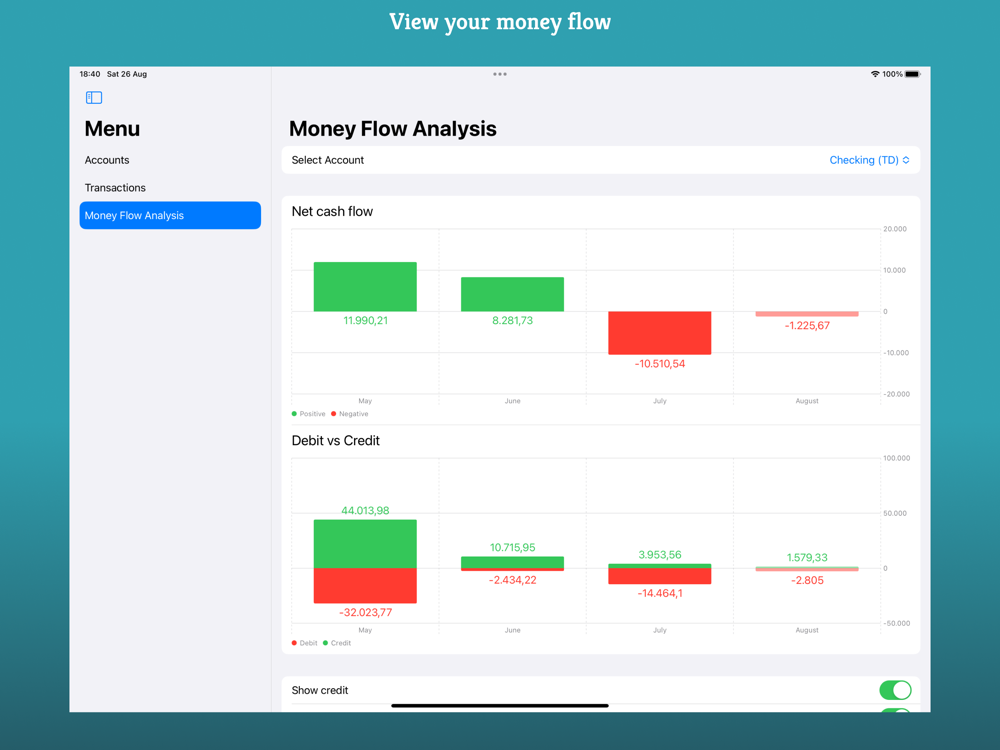Toggle the sidebar panel icon
Viewport: 1000px width, 750px height.
(94, 98)
